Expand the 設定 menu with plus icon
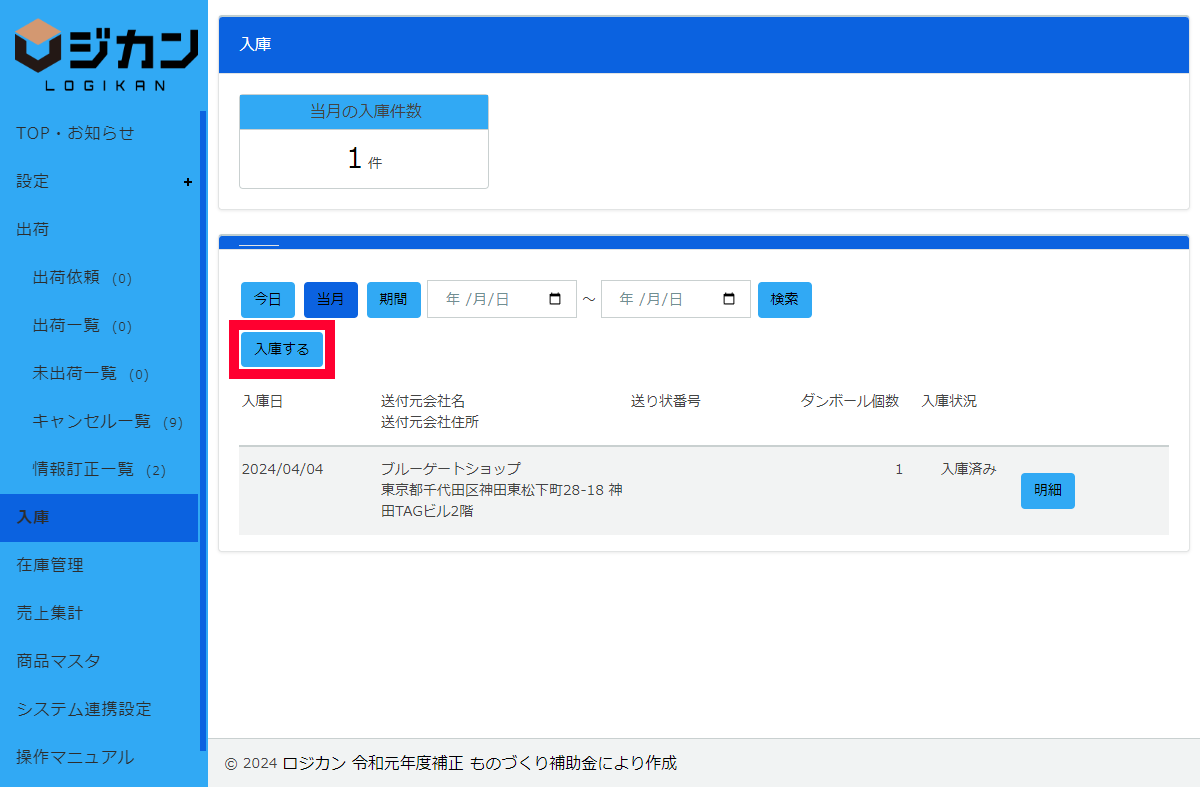This screenshot has width=1200, height=787. point(187,182)
